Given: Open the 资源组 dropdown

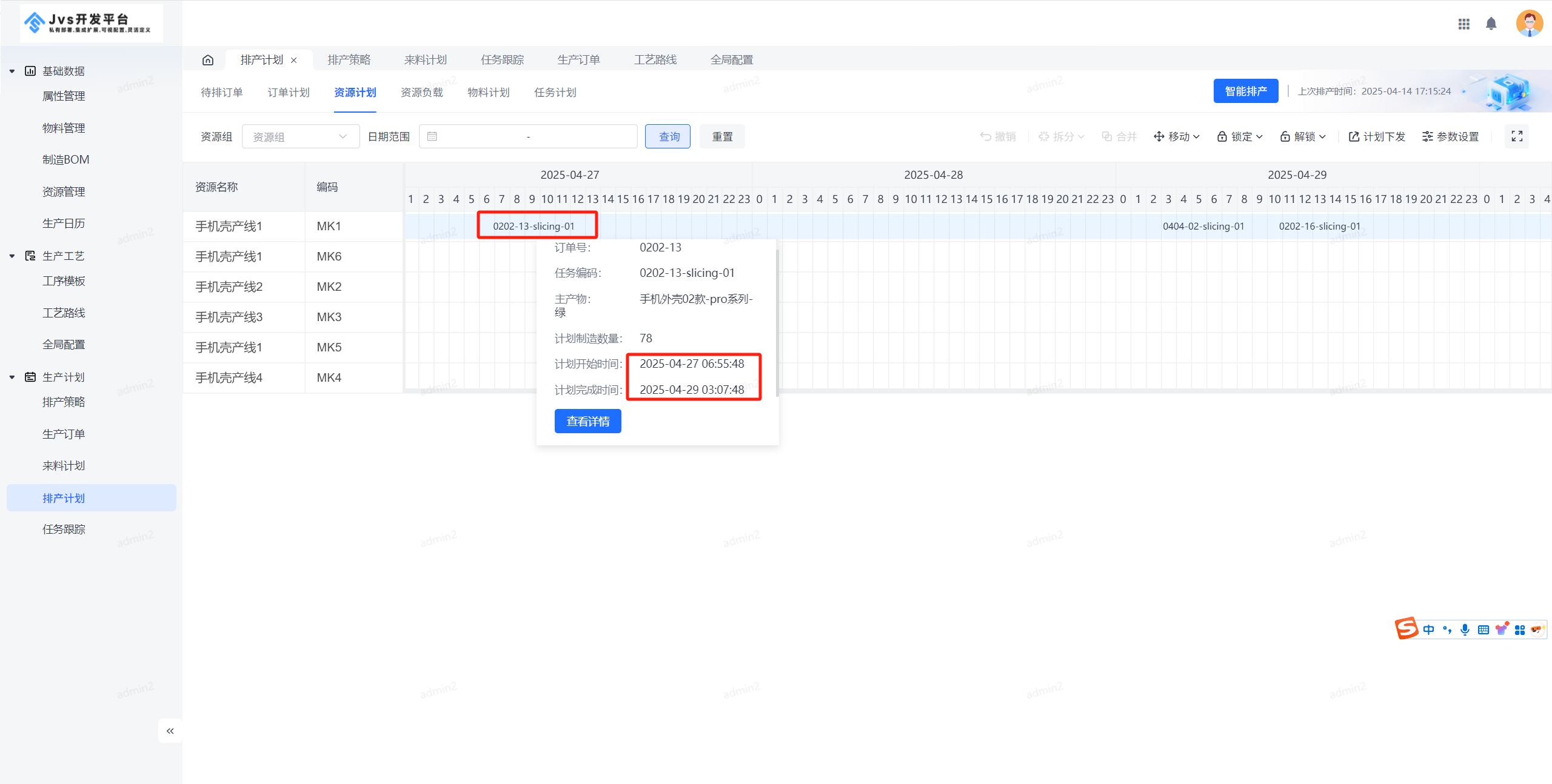Looking at the screenshot, I should pos(301,136).
